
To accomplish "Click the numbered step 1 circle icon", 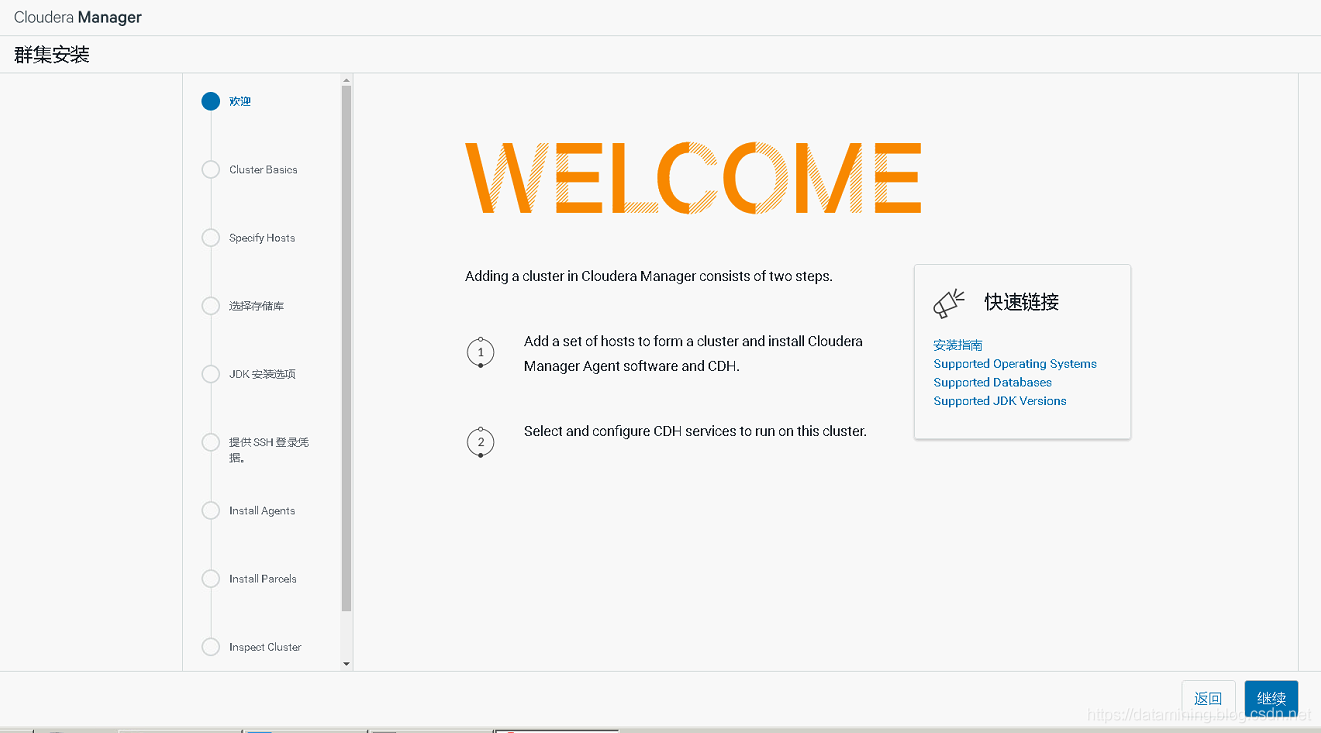I will [x=481, y=353].
